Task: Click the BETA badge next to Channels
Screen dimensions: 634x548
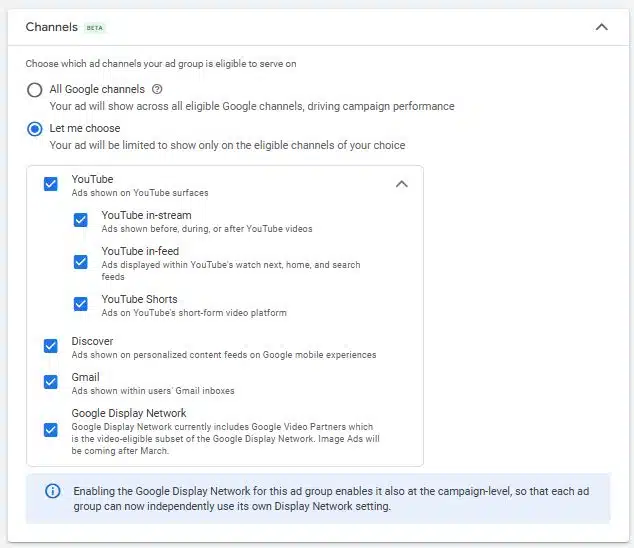Action: pos(95,28)
